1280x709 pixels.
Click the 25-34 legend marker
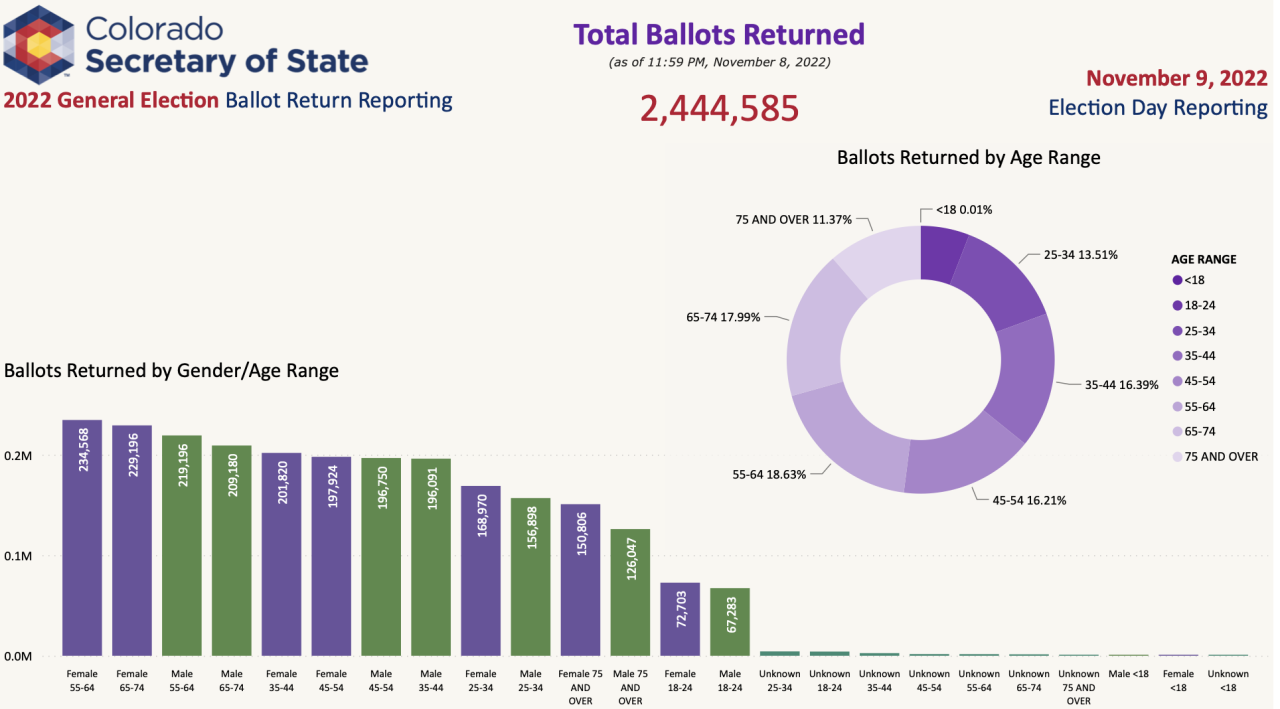[x=1178, y=331]
